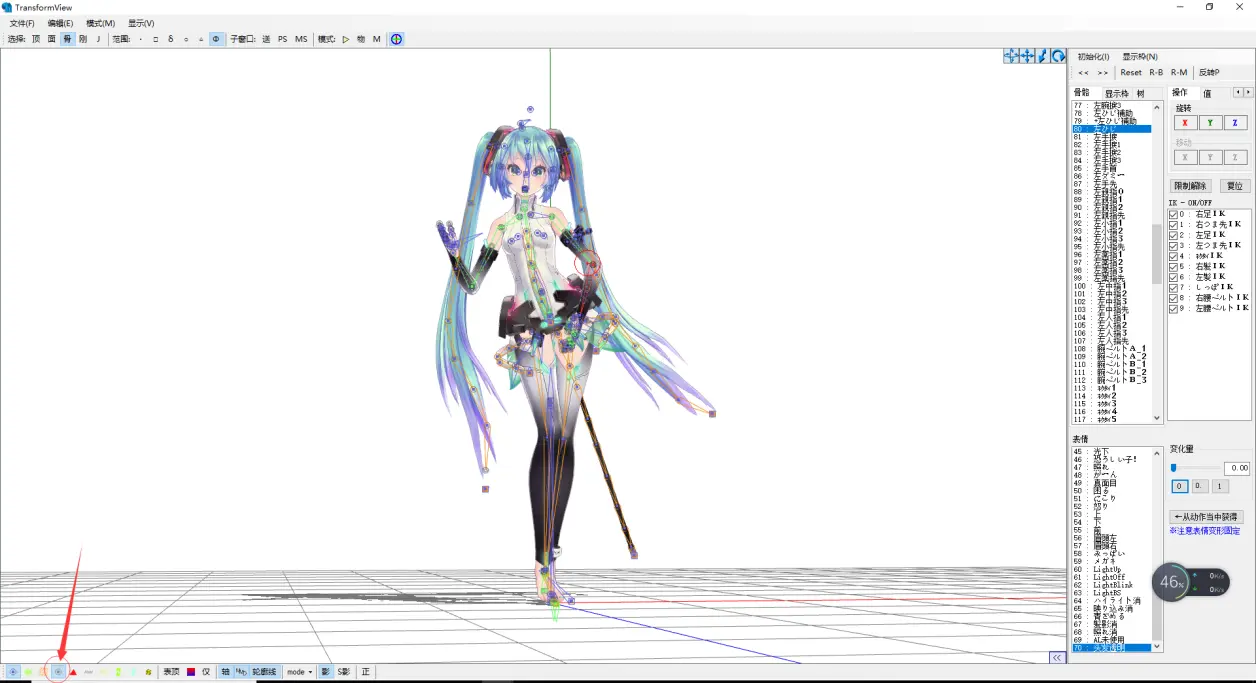Screen dimensions: 1256x683
Task: Select rigid body mode 刚 in toolbar
Action: [x=83, y=39]
